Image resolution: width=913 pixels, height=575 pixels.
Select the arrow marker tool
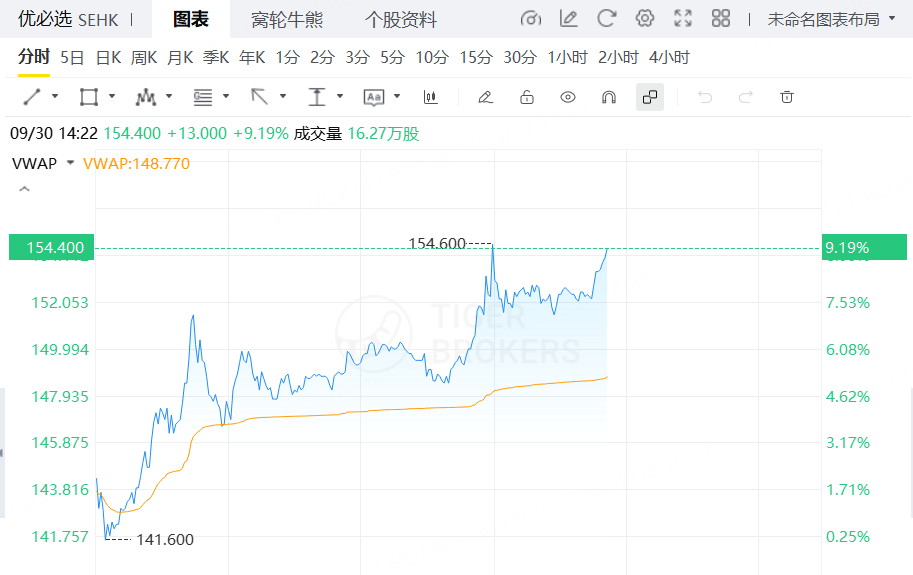tap(260, 97)
